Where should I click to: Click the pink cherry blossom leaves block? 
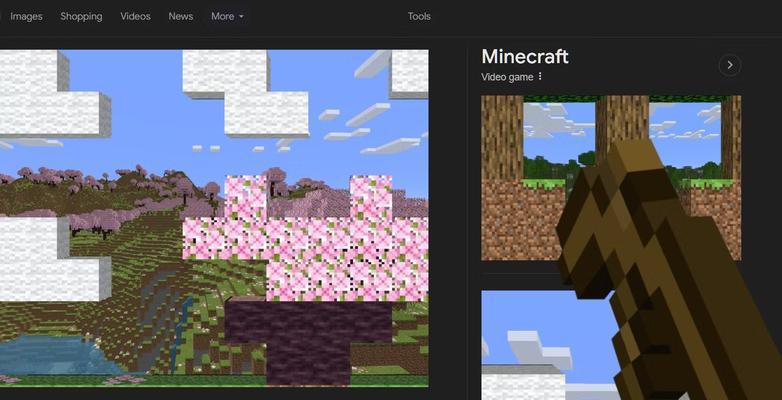point(305,238)
